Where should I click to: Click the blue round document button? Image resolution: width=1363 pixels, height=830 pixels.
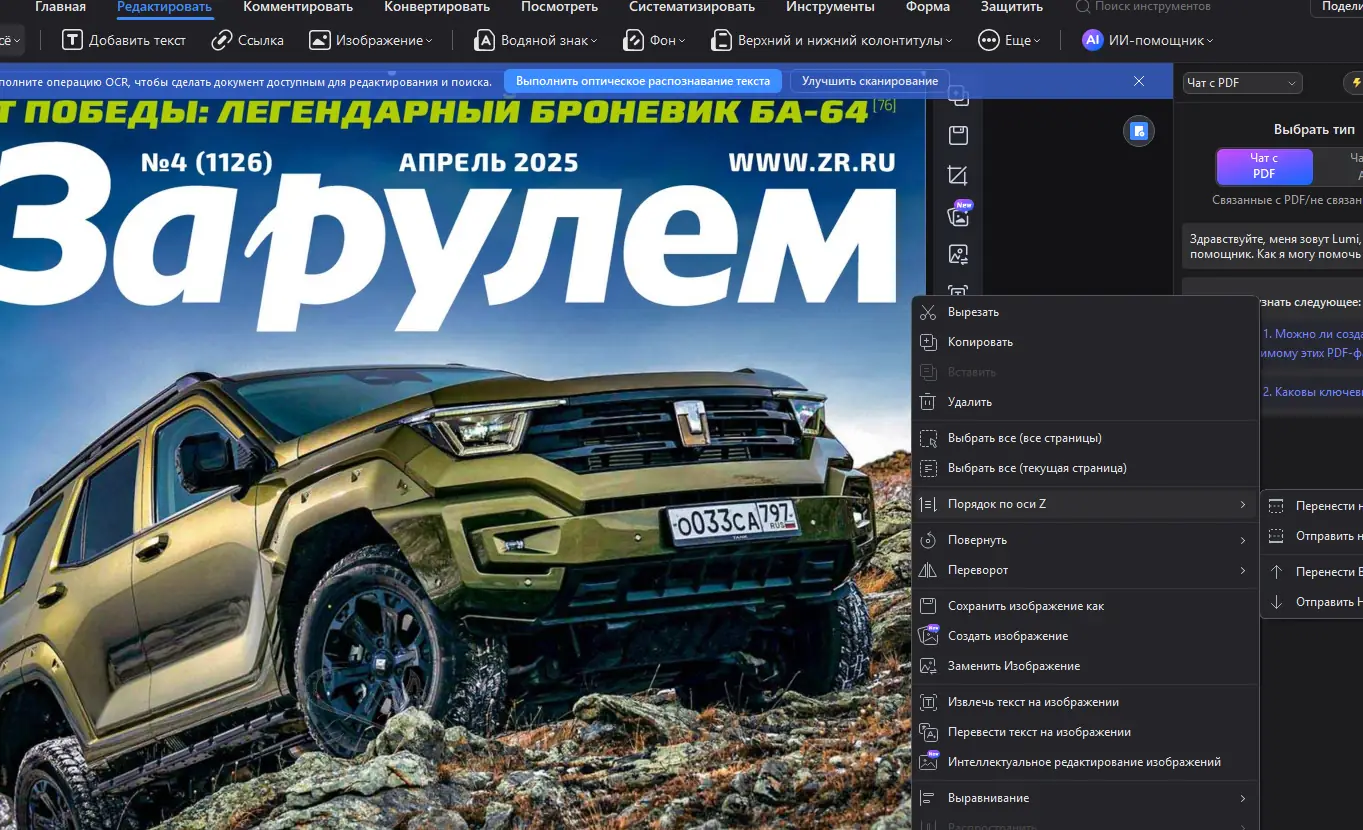[1138, 131]
